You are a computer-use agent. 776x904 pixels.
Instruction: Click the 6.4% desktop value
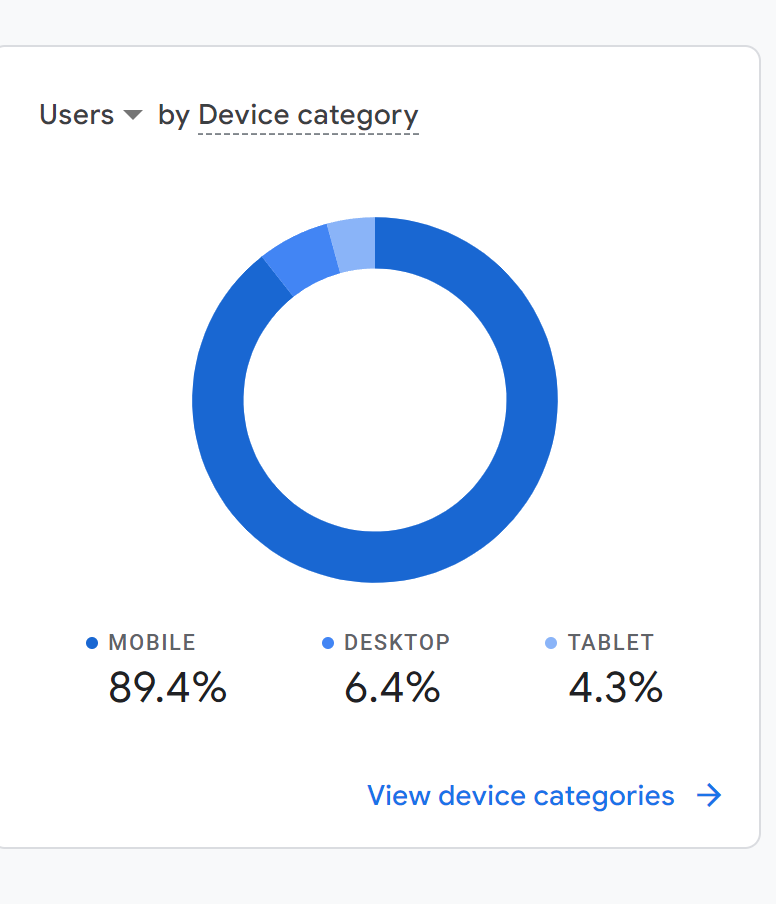click(x=392, y=687)
